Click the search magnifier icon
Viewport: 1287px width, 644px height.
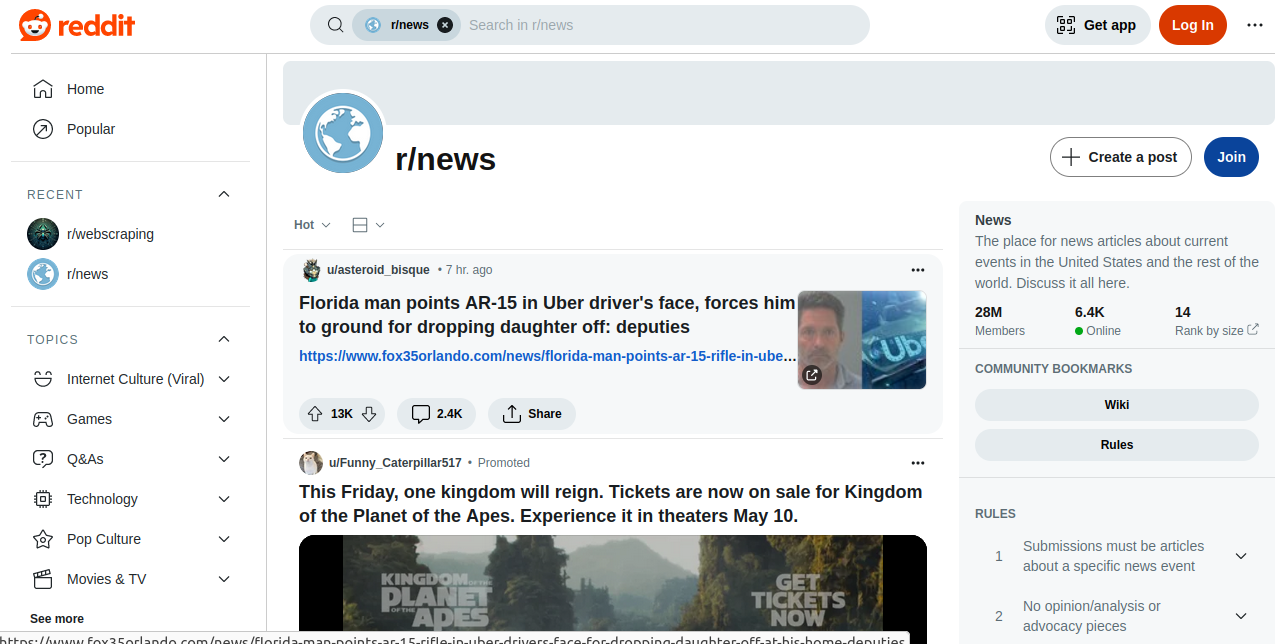click(336, 25)
